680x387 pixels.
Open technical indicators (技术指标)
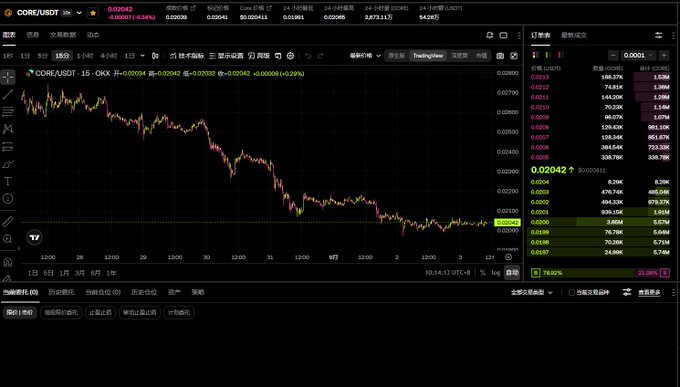click(186, 56)
